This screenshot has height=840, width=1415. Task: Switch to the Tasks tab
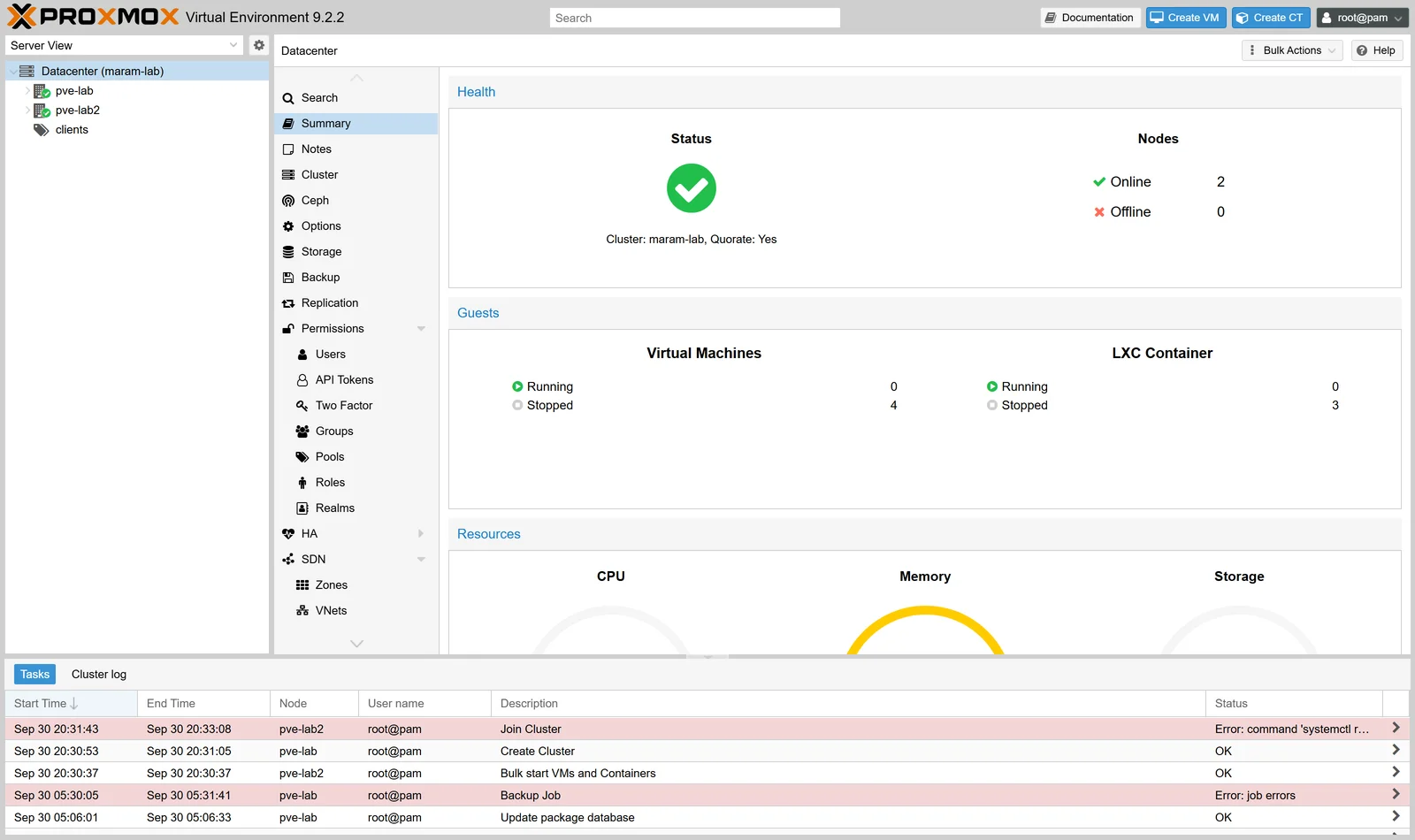[x=35, y=675]
